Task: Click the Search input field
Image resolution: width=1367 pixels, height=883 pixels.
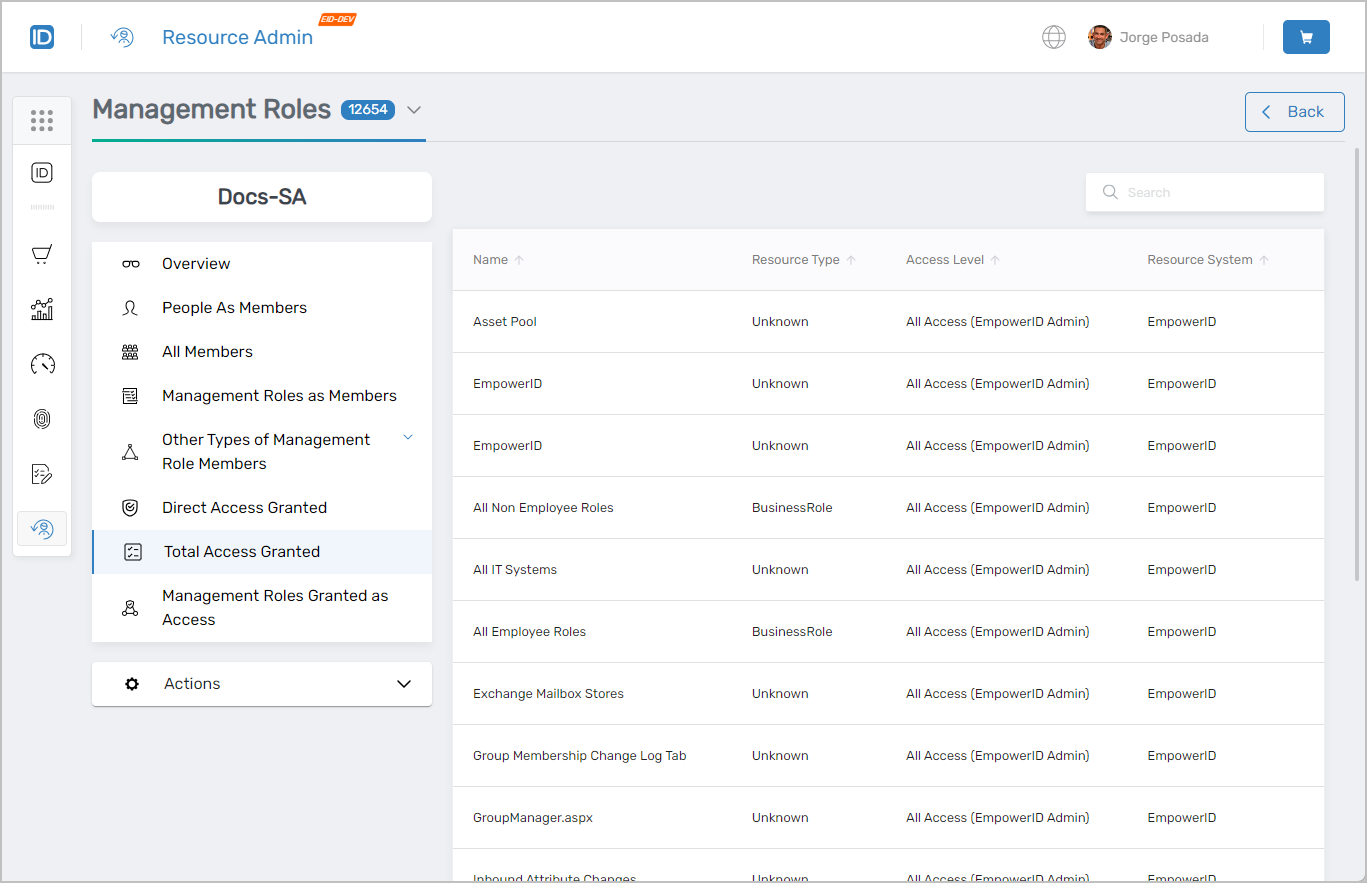Action: click(1215, 192)
